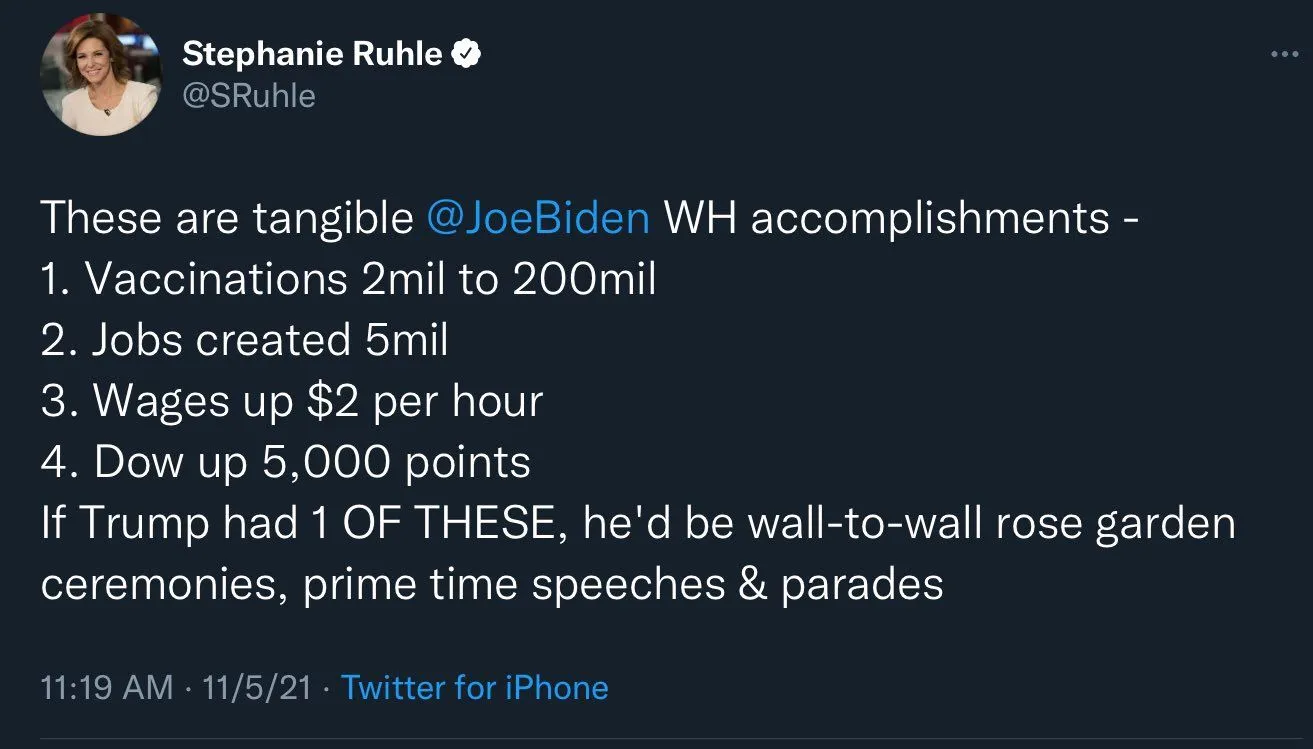The image size is (1313, 749).
Task: Open the three-dot more options menu
Action: 1284,55
